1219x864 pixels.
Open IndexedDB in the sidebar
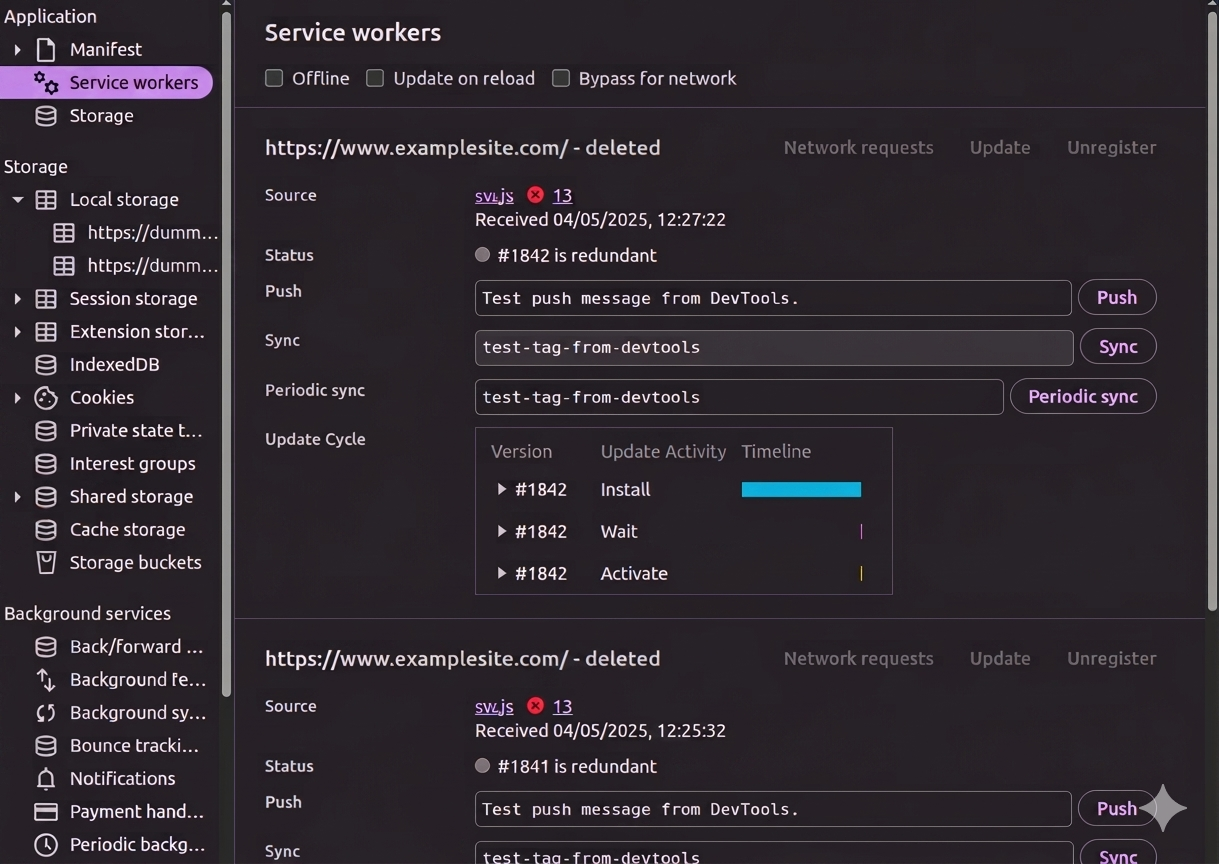(114, 364)
